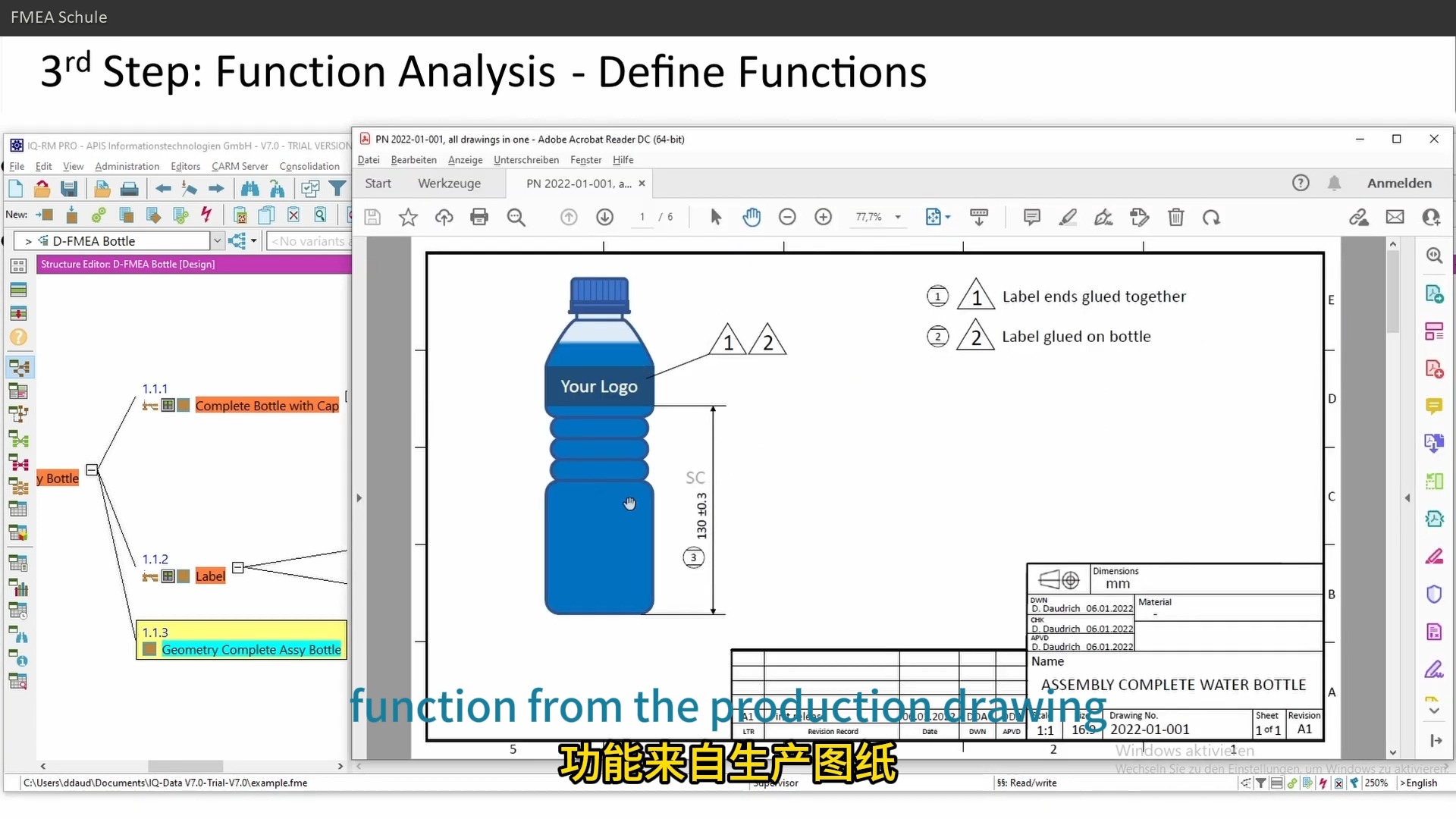
Task: Click the Add Comment sticky note icon
Action: pyautogui.click(x=1032, y=217)
